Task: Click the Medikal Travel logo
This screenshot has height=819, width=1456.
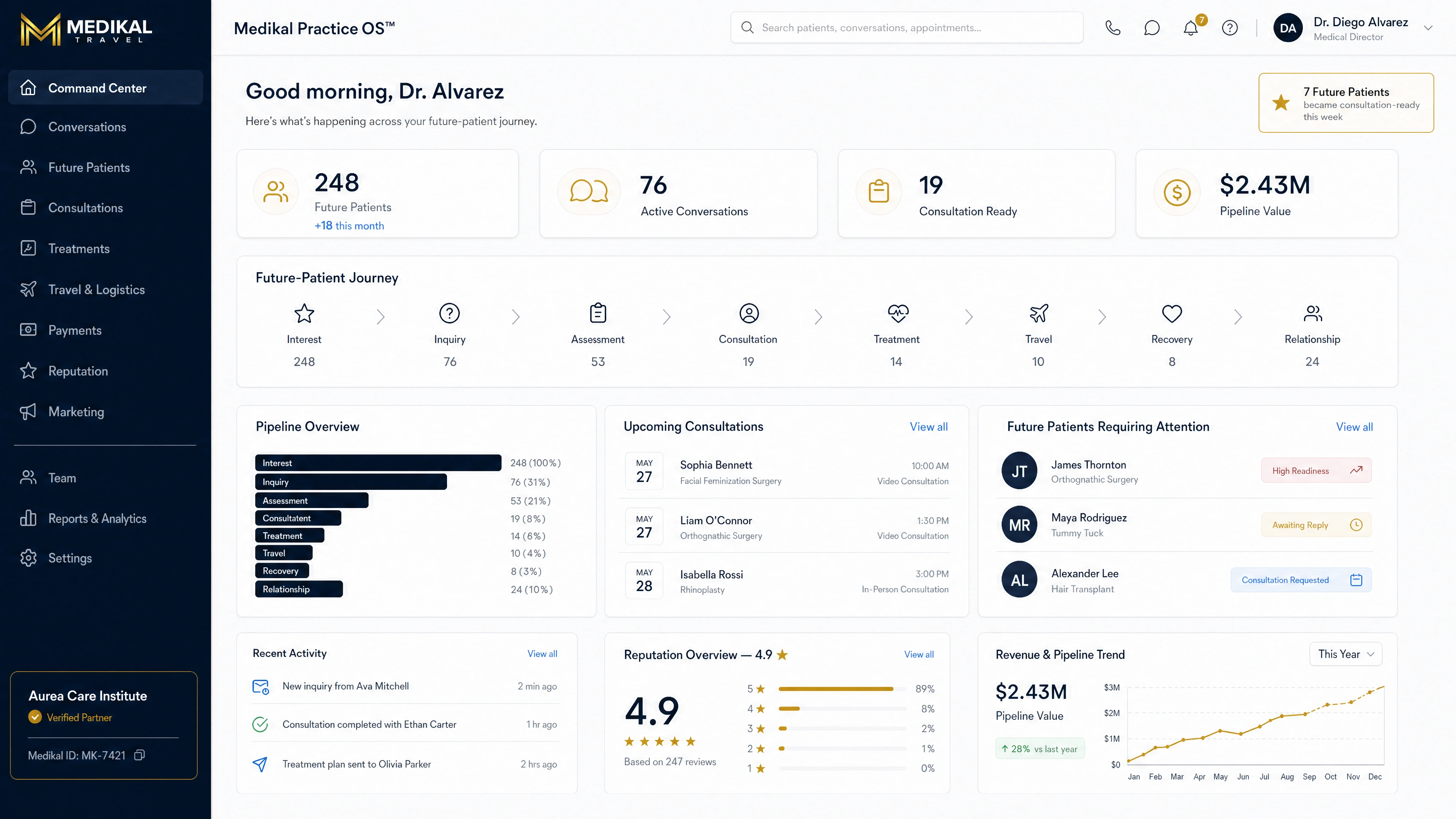Action: 86,29
